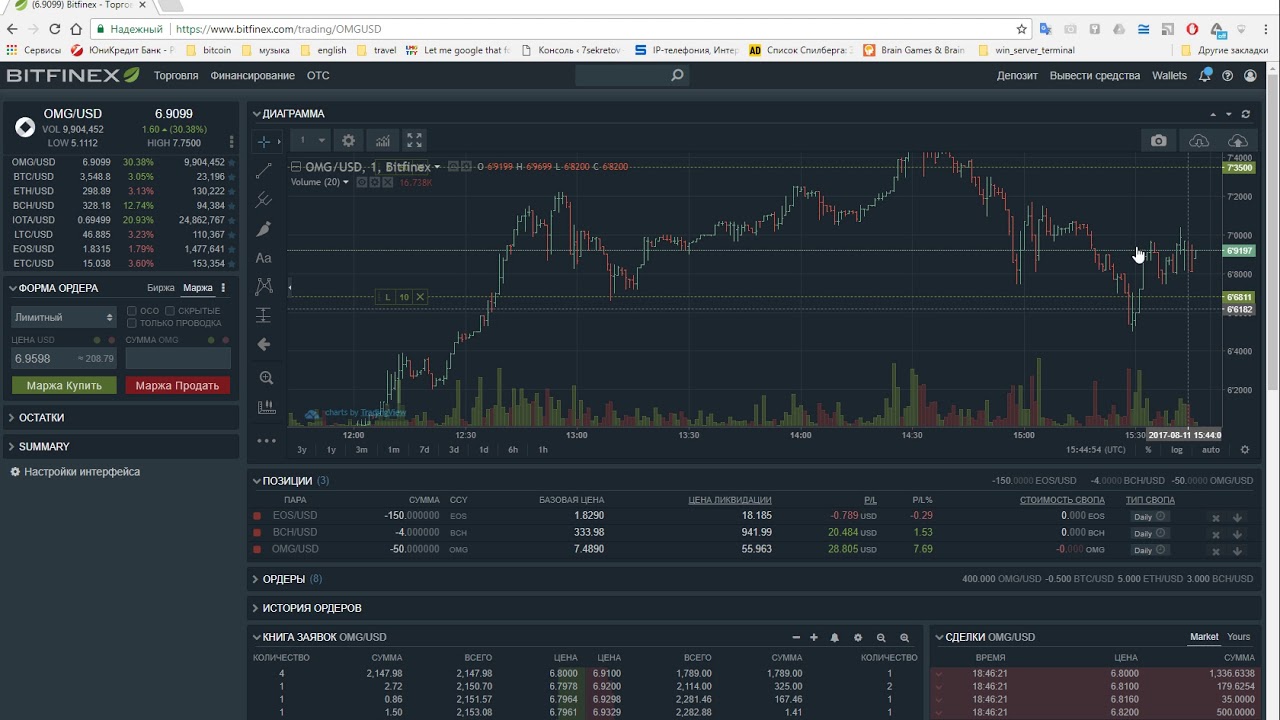The image size is (1280, 720).
Task: Toggle chart fullscreen mode
Action: pyautogui.click(x=414, y=141)
